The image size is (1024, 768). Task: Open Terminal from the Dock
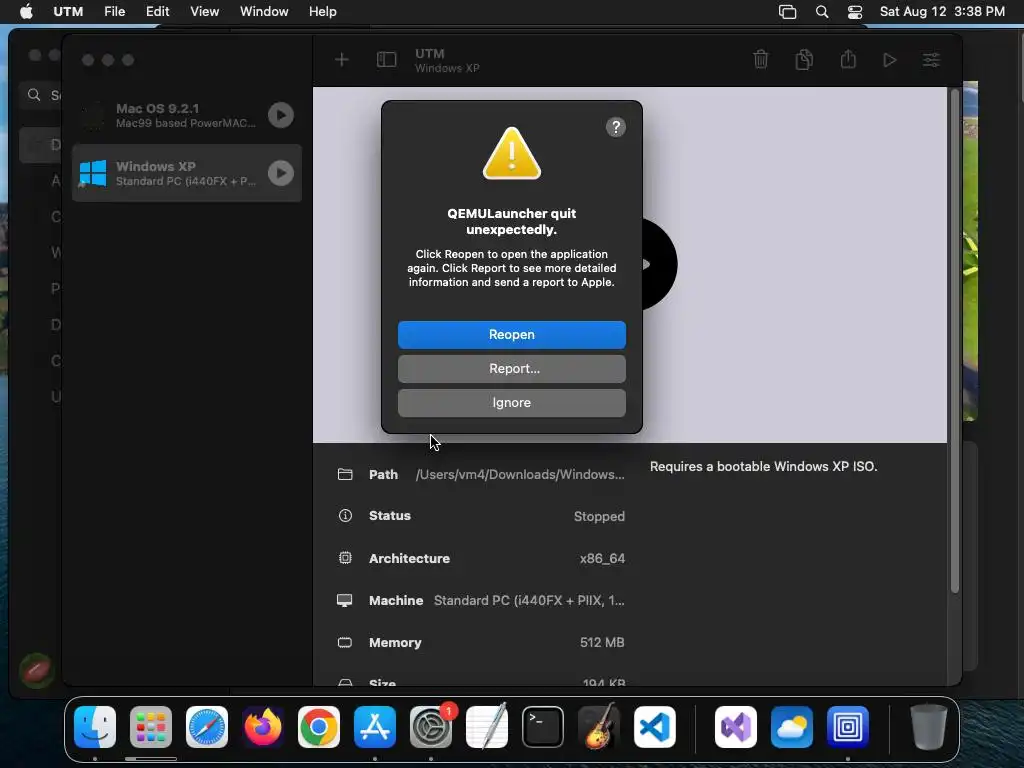(543, 727)
